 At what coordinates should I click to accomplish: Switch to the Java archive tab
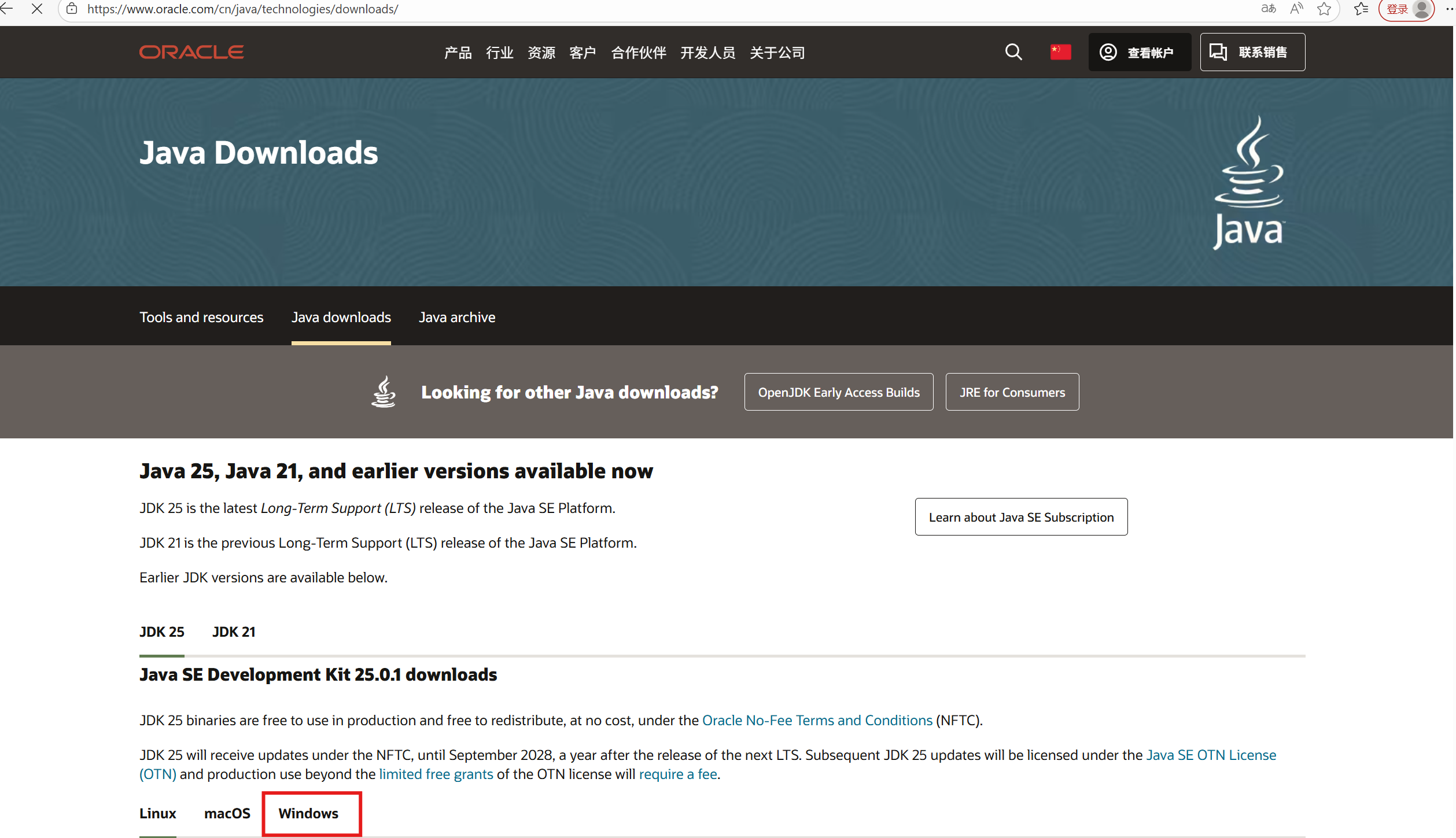(457, 317)
